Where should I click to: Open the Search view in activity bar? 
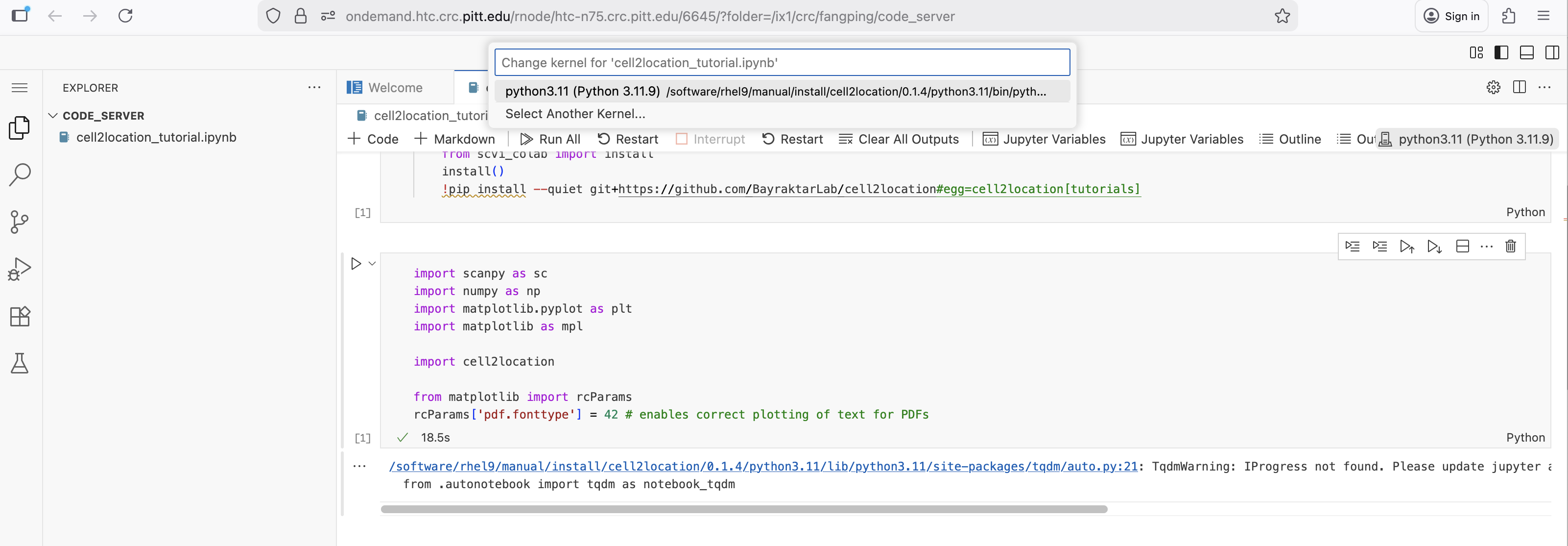(20, 174)
